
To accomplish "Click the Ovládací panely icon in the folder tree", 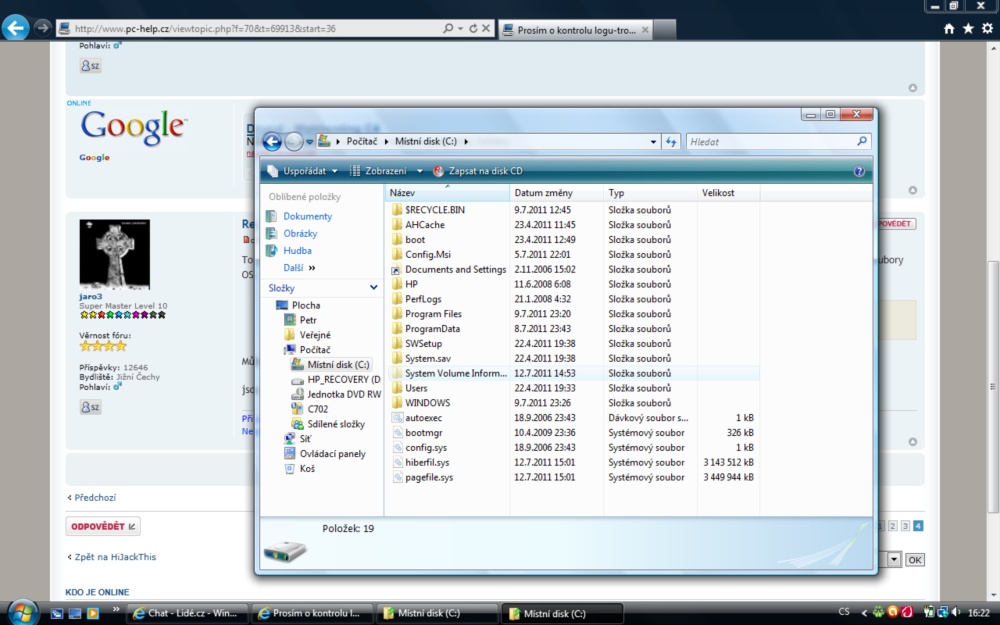I will (x=290, y=453).
